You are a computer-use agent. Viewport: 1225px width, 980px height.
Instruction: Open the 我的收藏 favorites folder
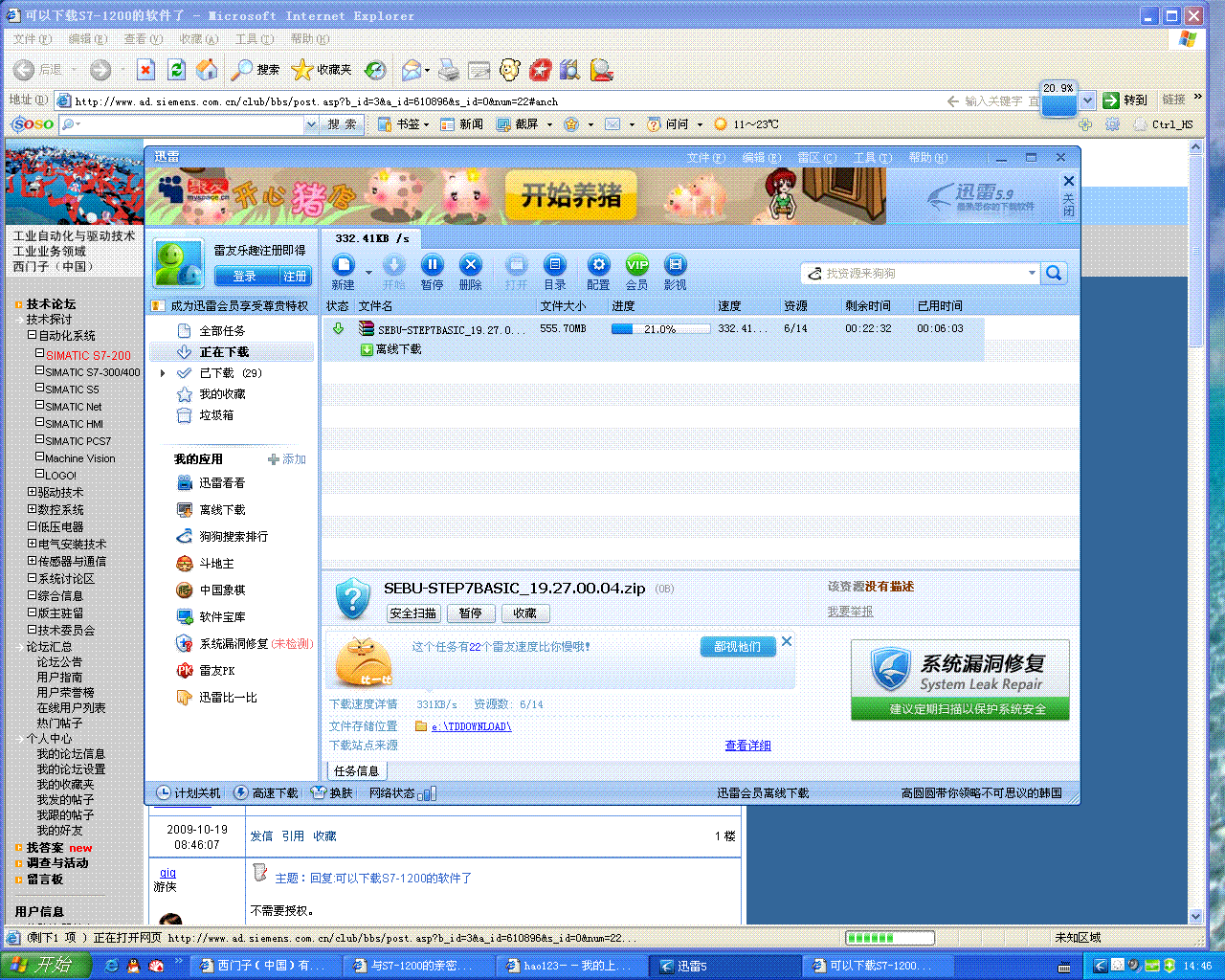pos(212,394)
